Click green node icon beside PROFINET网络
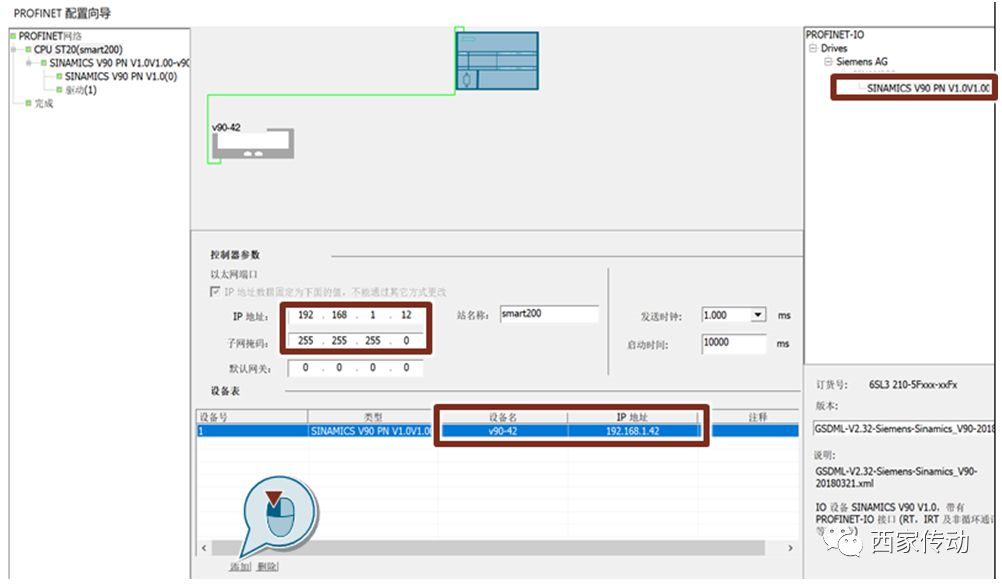Screen dimensions: 1002x586 point(13,36)
